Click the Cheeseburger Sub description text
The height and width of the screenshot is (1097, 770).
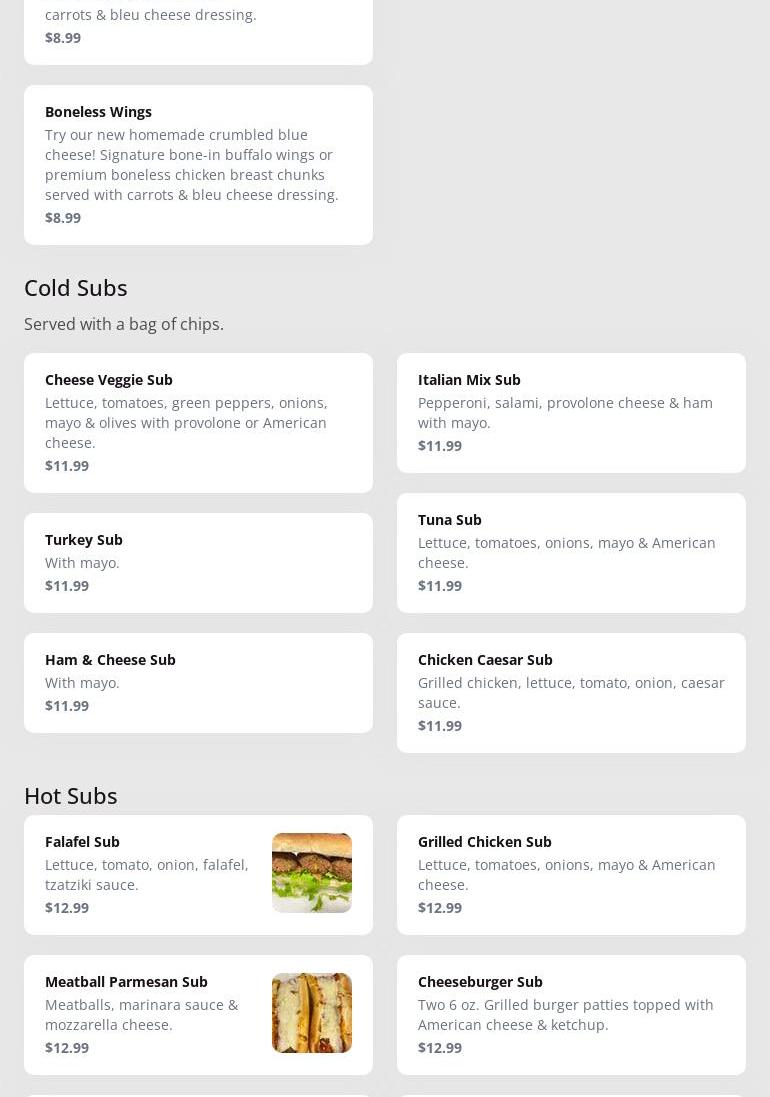(x=565, y=1014)
